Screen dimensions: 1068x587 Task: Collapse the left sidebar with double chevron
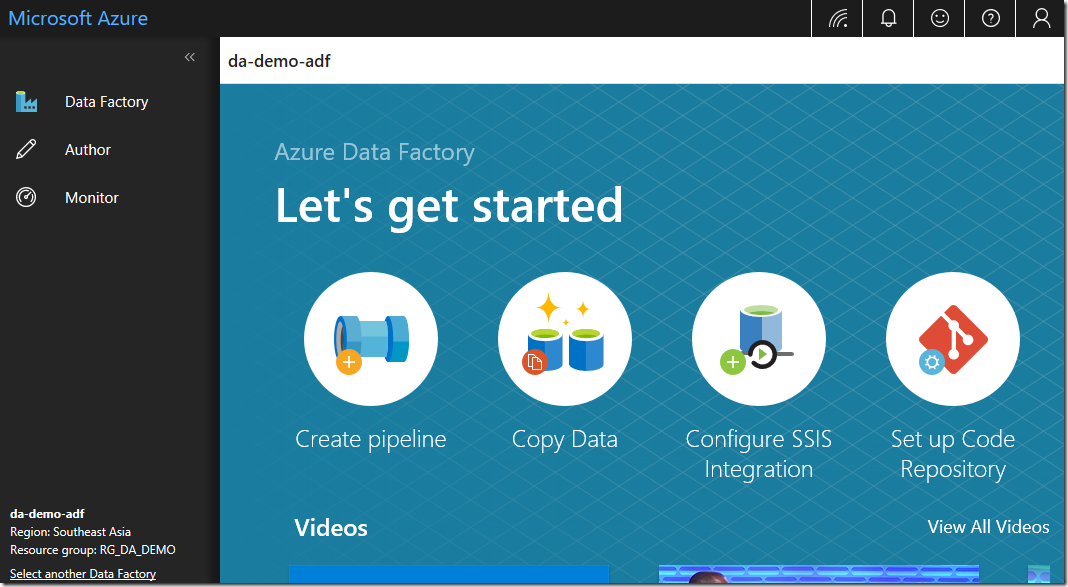click(190, 58)
